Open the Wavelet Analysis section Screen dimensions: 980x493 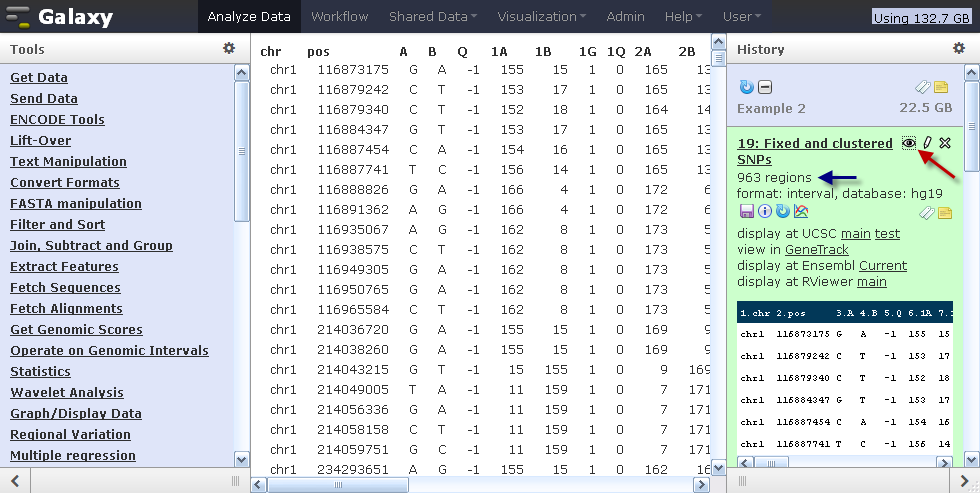pos(67,392)
